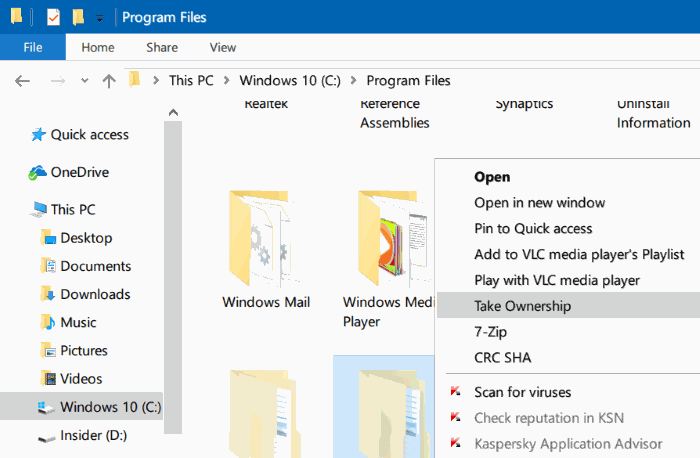Click the Music folder icon

tap(48, 322)
